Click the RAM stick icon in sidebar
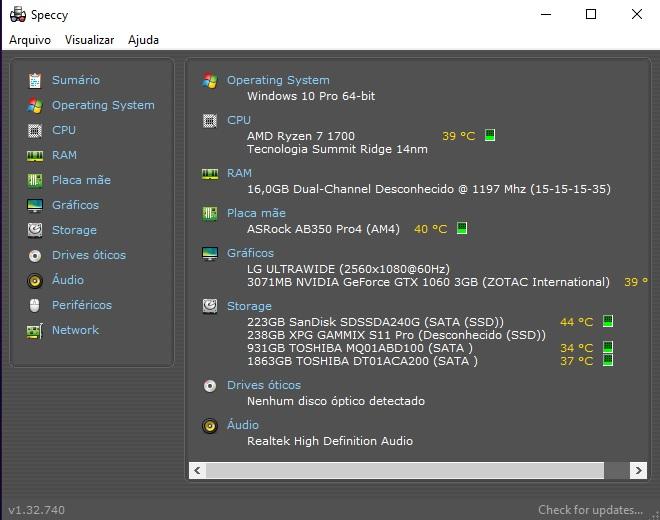 35,156
